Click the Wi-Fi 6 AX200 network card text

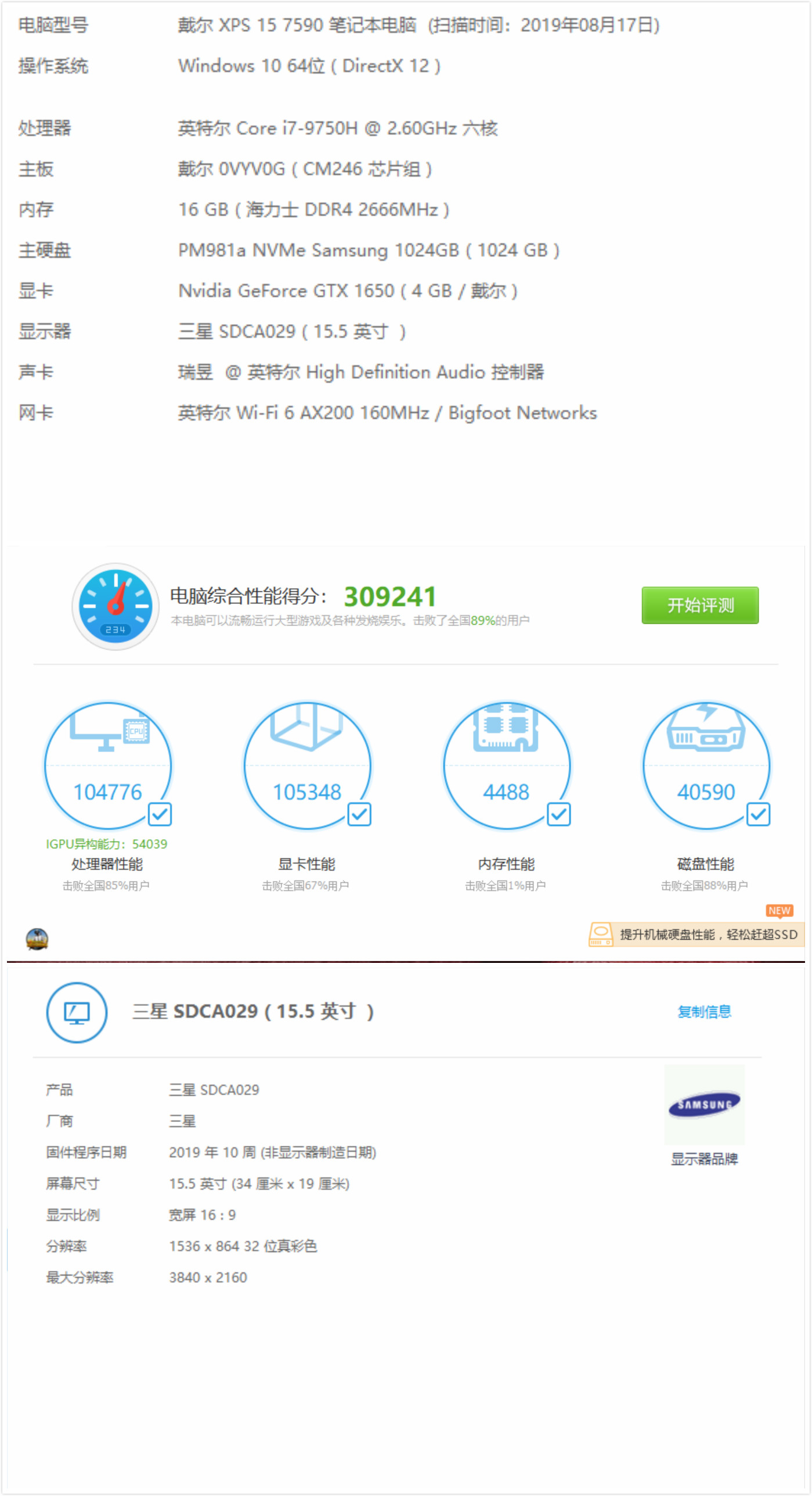tap(387, 413)
